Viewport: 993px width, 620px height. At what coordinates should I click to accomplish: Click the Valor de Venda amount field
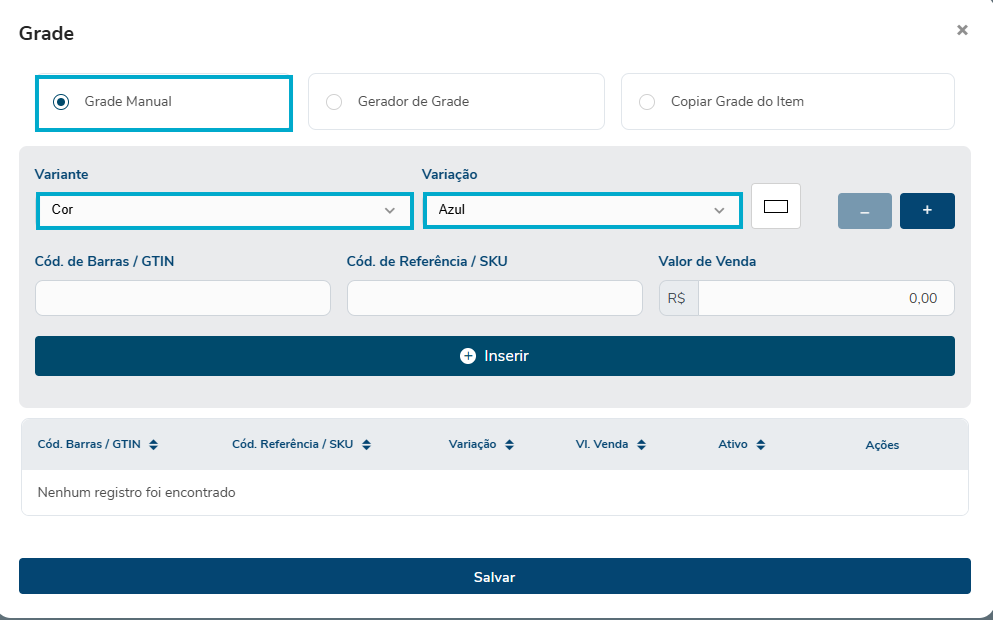pyautogui.click(x=825, y=298)
